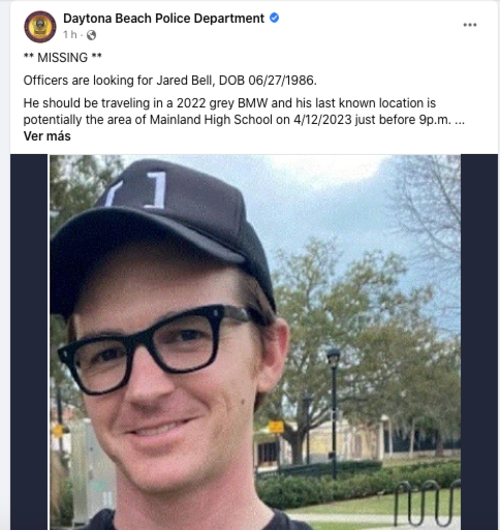Open the Daytona Beach Police Department profile picture

(x=40, y=27)
